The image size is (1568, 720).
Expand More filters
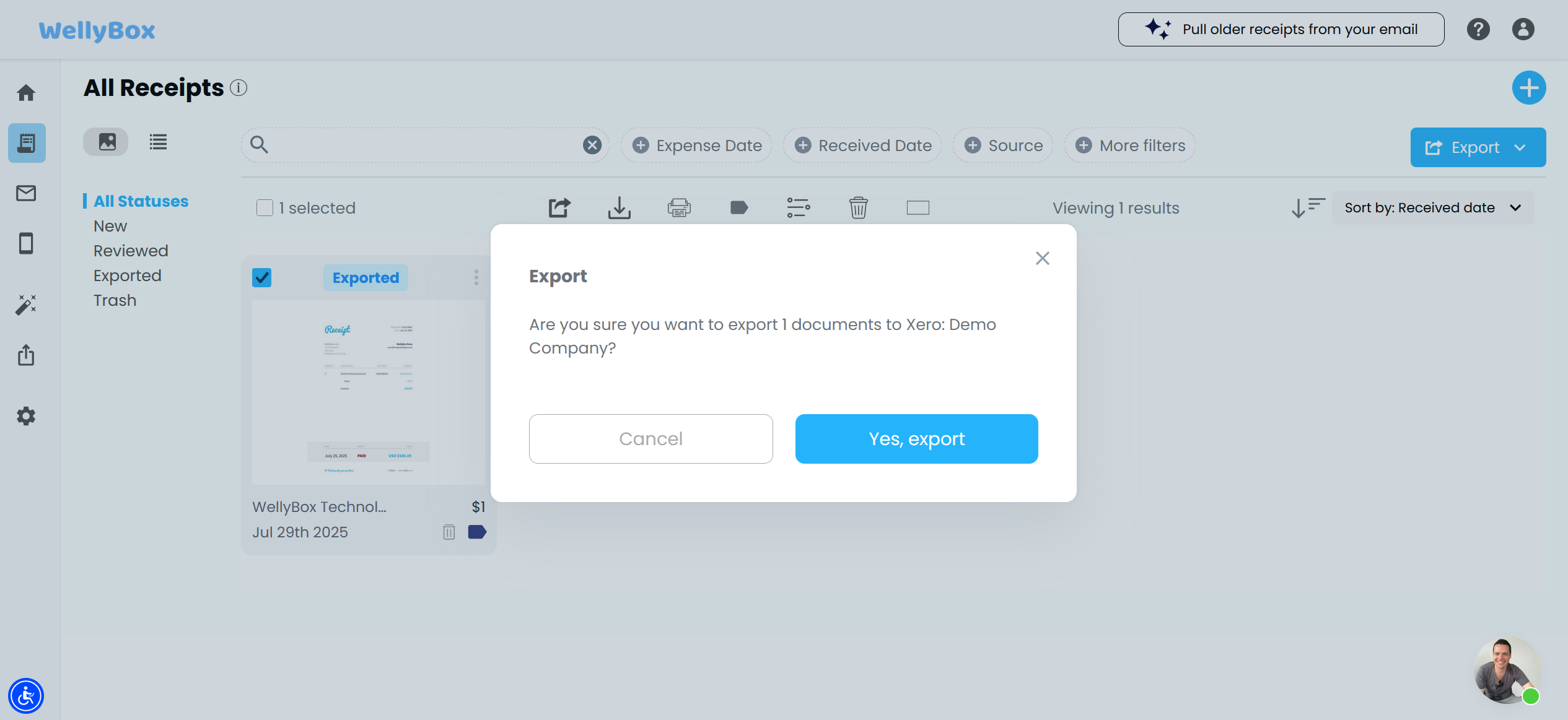pos(1130,145)
